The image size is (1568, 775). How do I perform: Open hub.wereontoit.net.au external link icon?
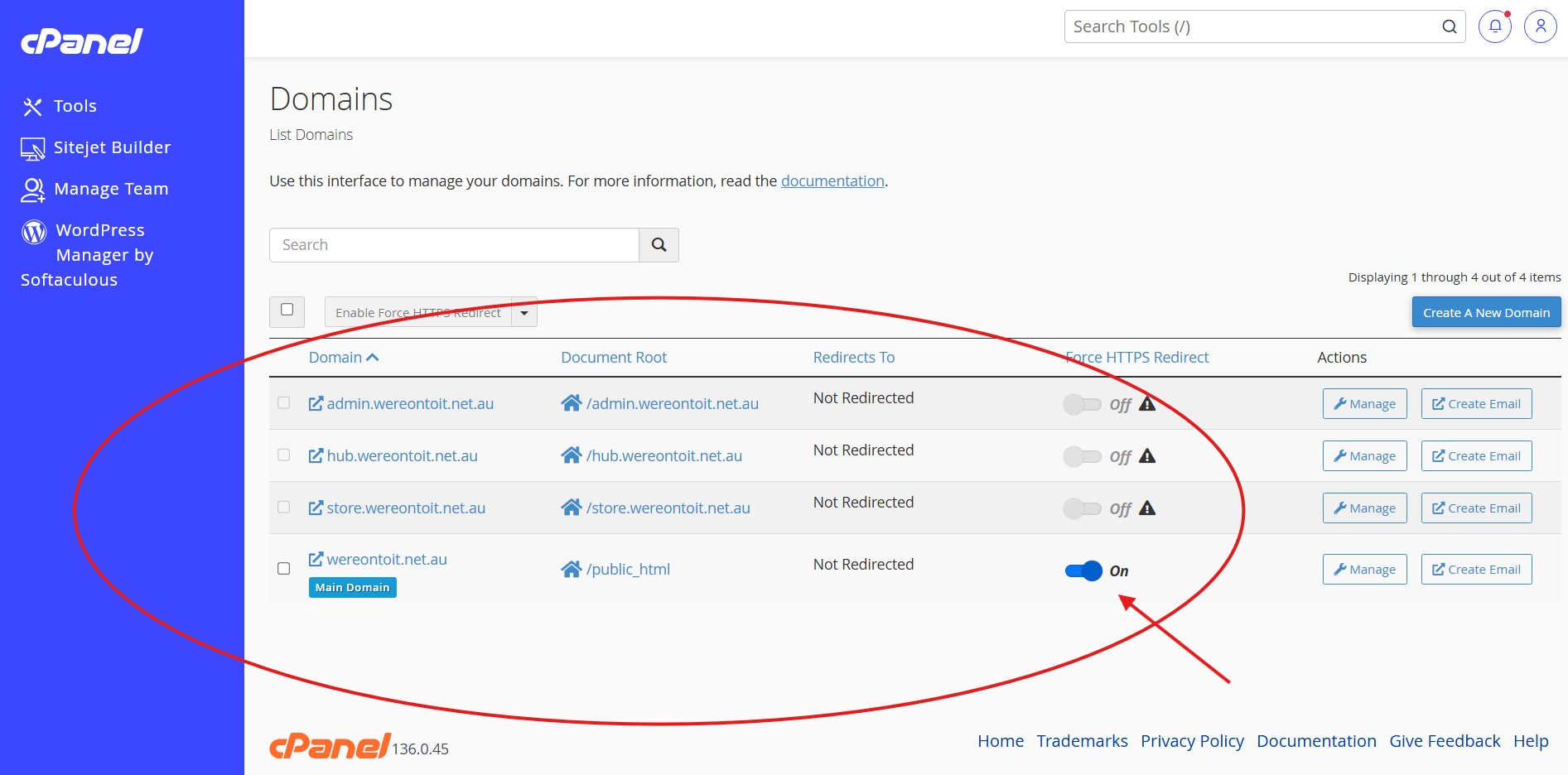pyautogui.click(x=316, y=455)
